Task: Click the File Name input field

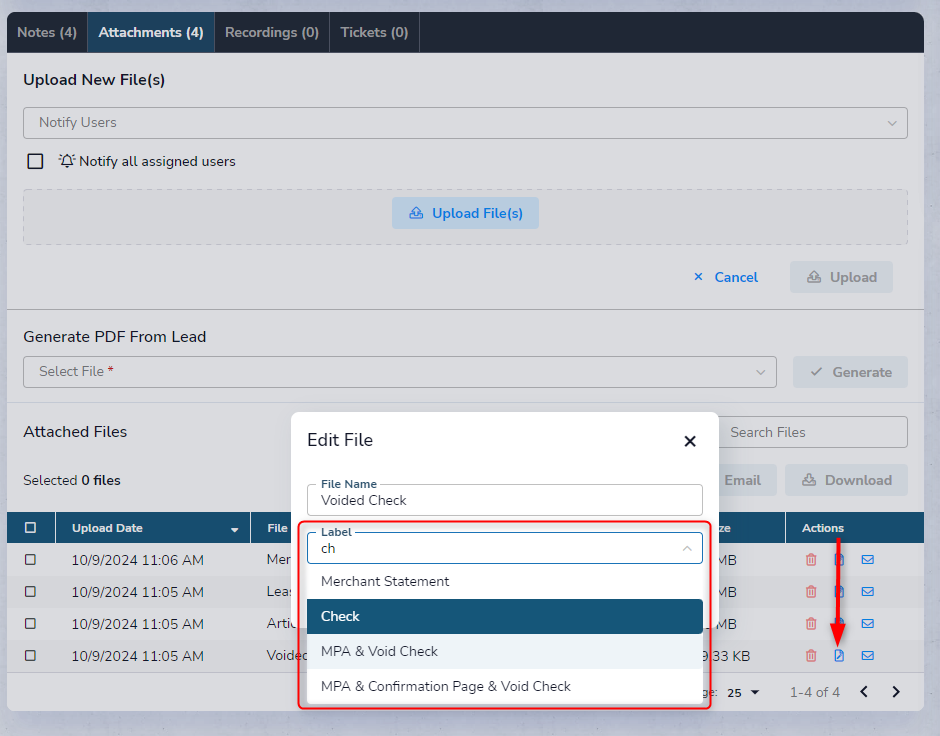Action: (x=504, y=500)
